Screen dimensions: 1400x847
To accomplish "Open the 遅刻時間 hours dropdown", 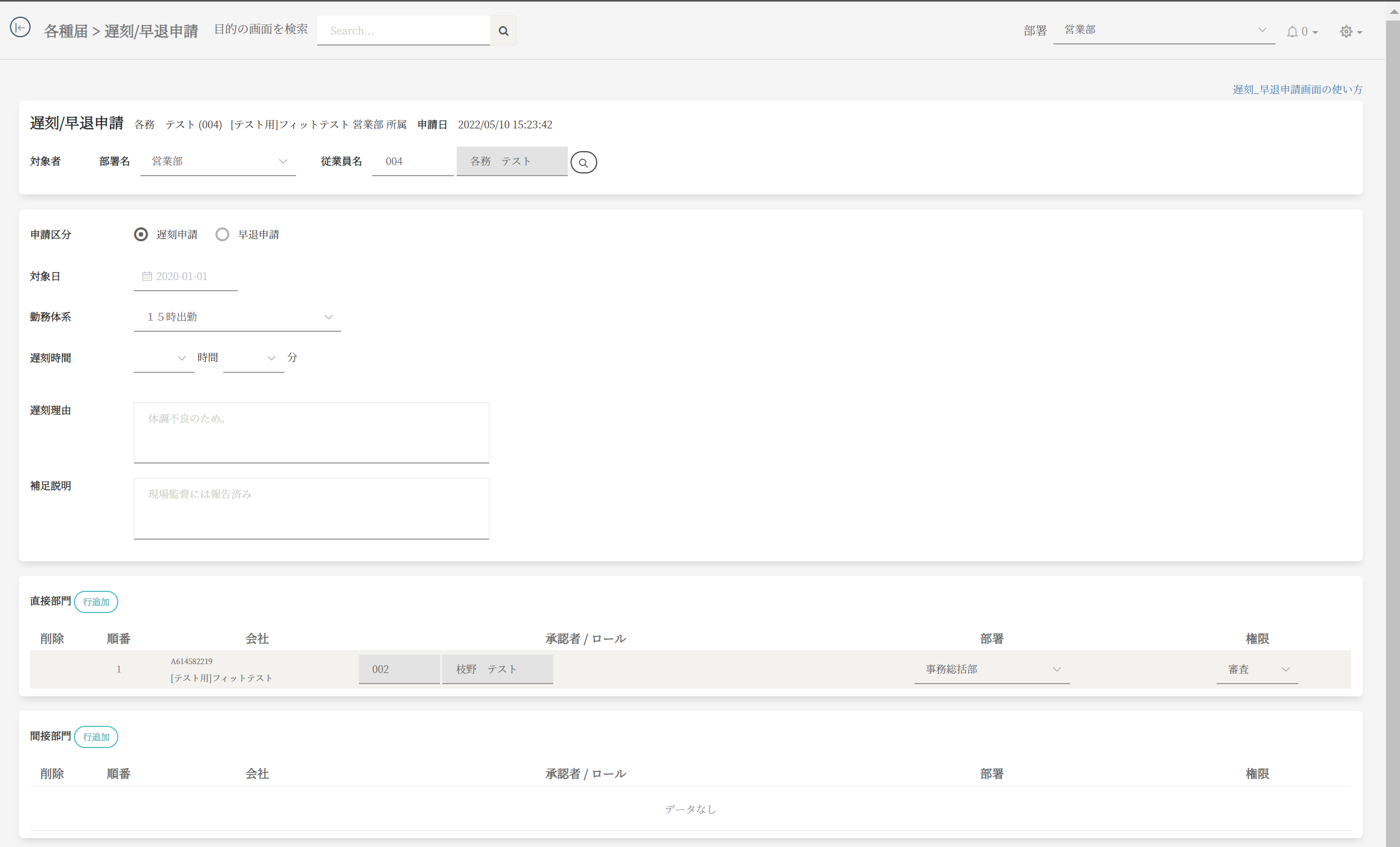I will point(164,358).
